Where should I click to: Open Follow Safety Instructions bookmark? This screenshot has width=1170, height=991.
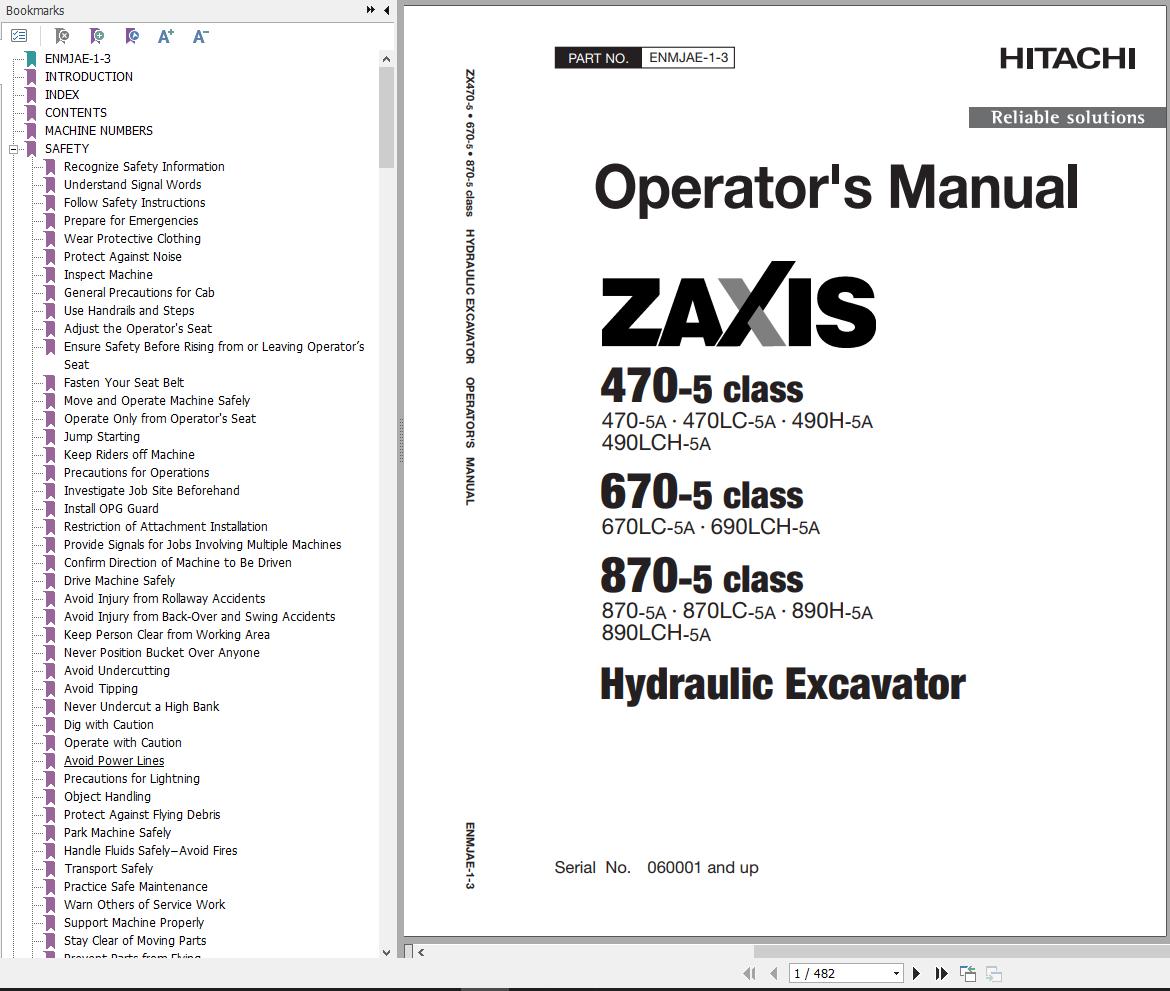pyautogui.click(x=134, y=202)
